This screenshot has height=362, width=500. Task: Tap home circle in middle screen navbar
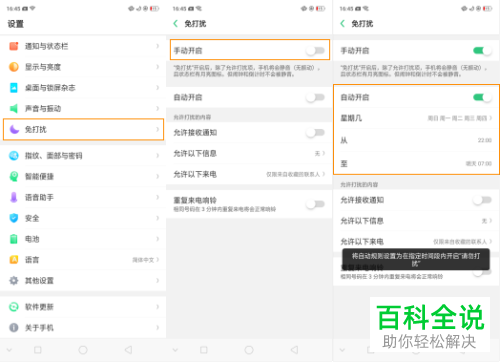(249, 350)
